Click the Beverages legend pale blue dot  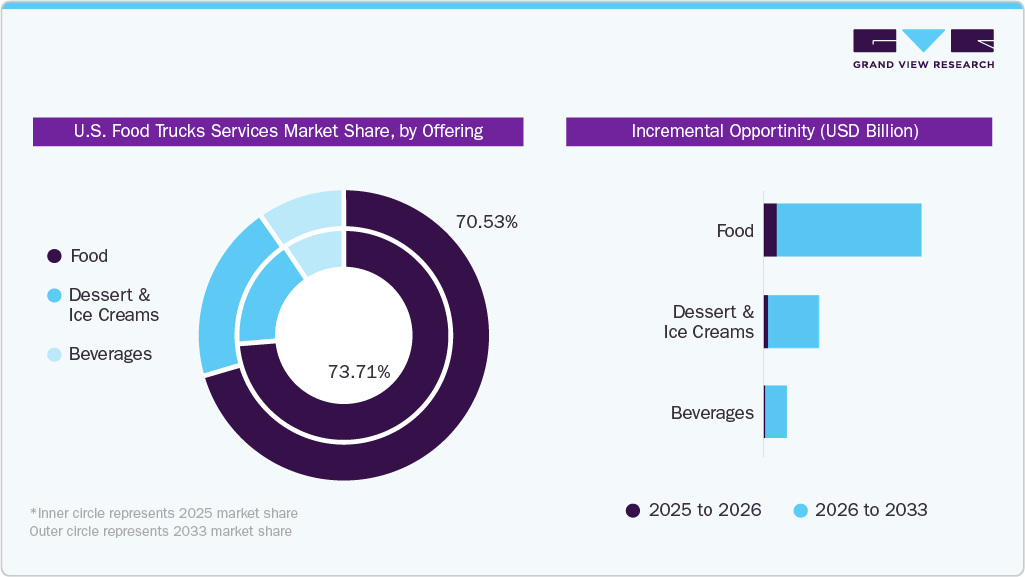54,354
